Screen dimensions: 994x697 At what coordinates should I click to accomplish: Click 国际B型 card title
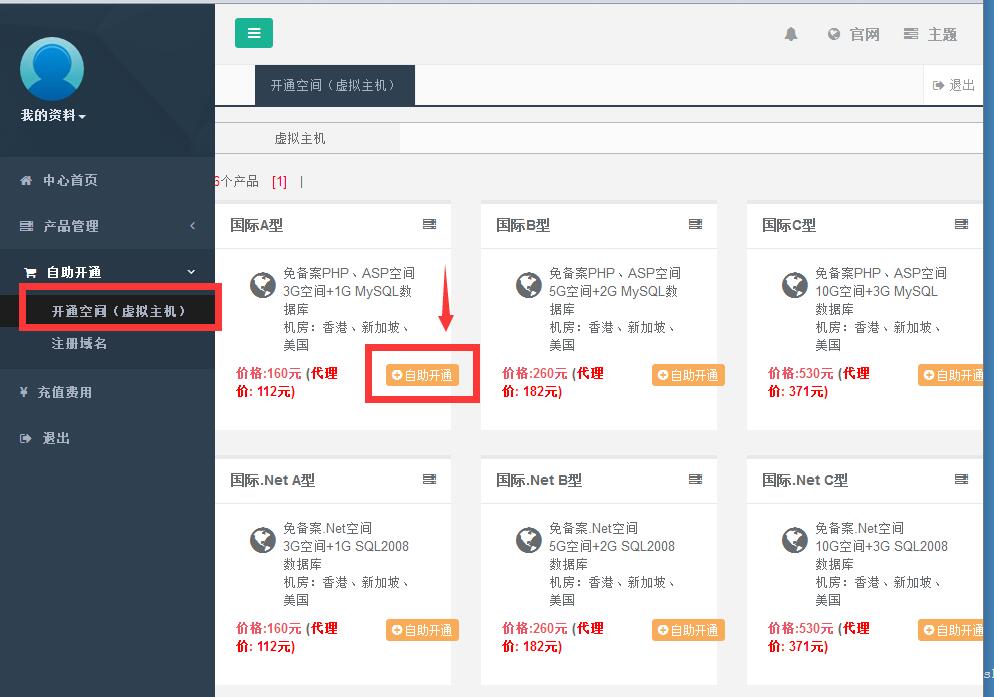tap(523, 225)
